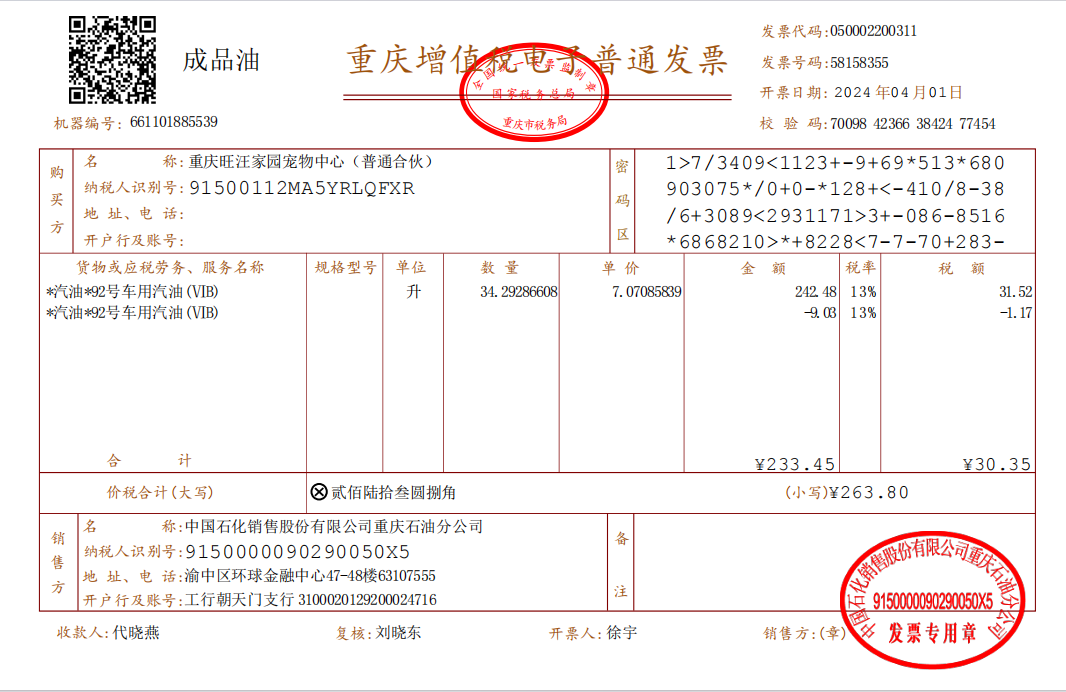
Task: Click the small-case total ¥263.80
Action: (869, 492)
